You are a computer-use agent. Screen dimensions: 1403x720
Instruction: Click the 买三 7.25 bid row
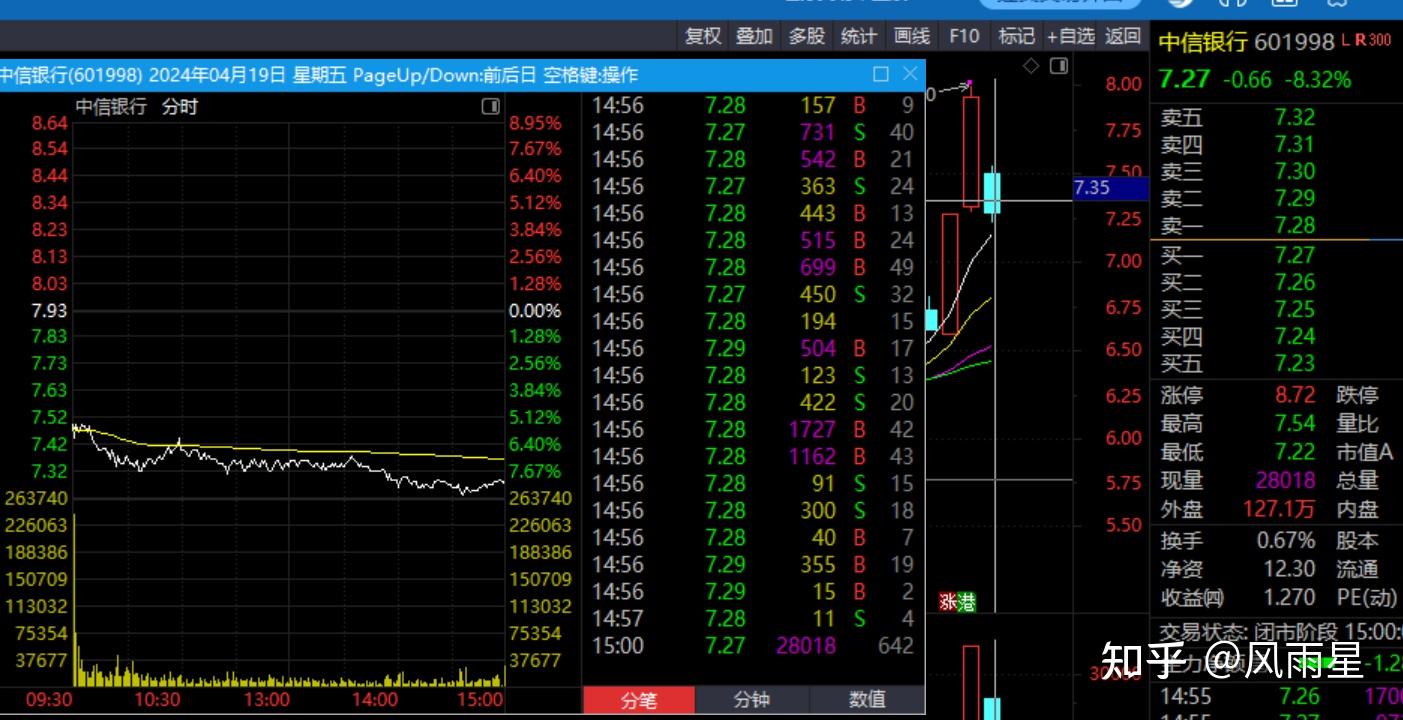pos(1276,310)
